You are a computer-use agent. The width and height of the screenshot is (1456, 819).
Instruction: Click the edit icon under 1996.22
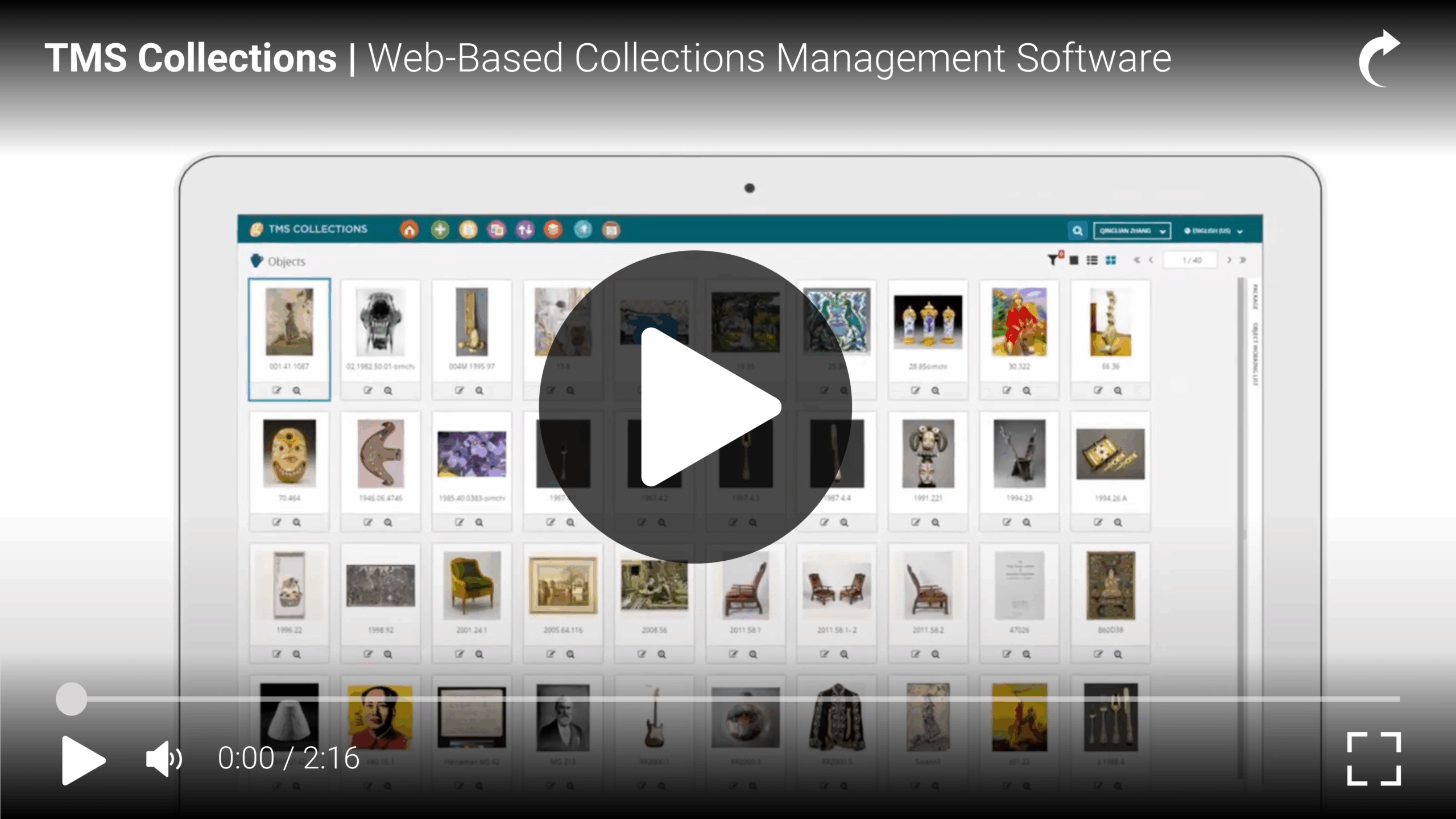(277, 654)
